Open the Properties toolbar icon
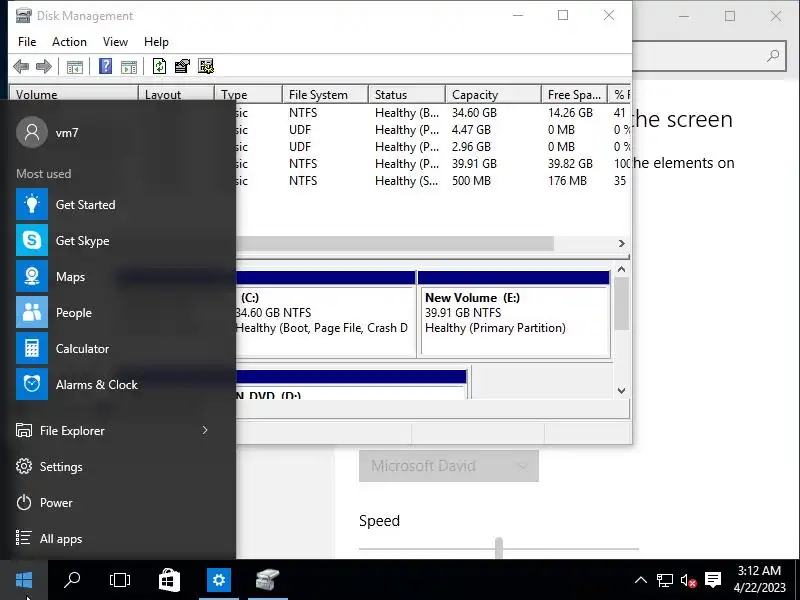800x600 pixels. click(x=182, y=66)
